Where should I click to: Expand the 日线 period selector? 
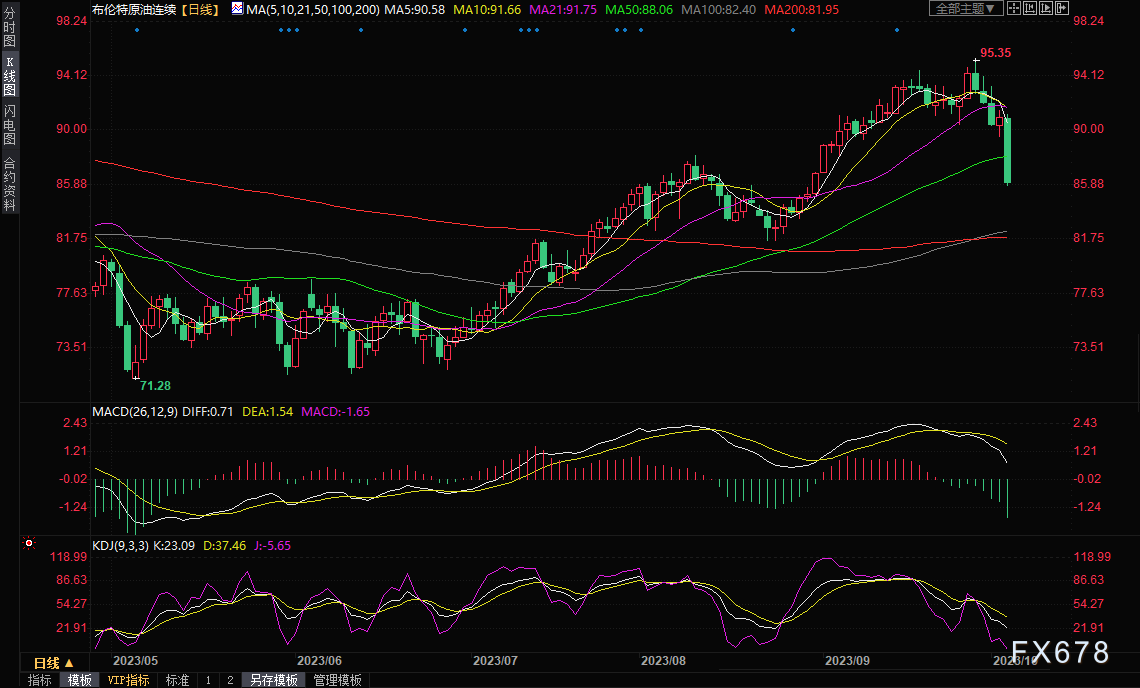tap(54, 663)
